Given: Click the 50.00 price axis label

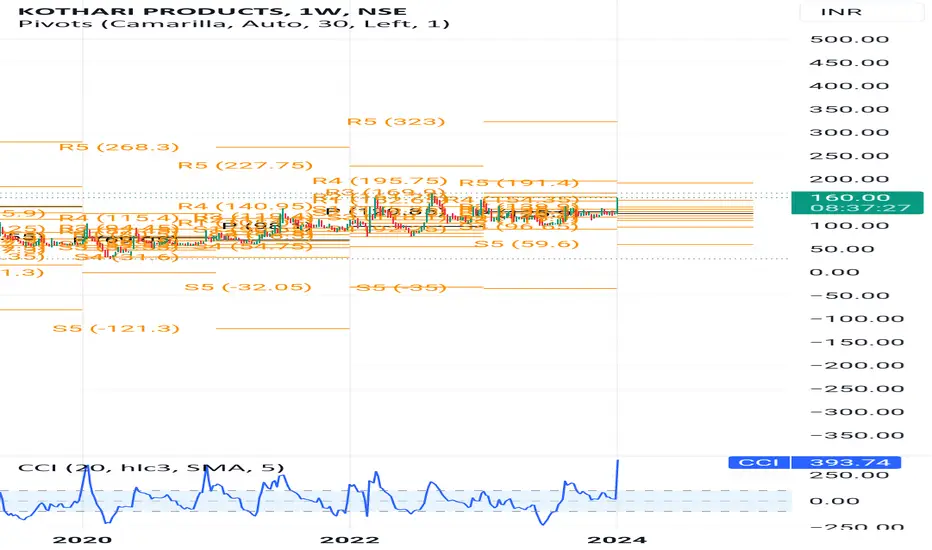Looking at the screenshot, I should click(842, 249).
